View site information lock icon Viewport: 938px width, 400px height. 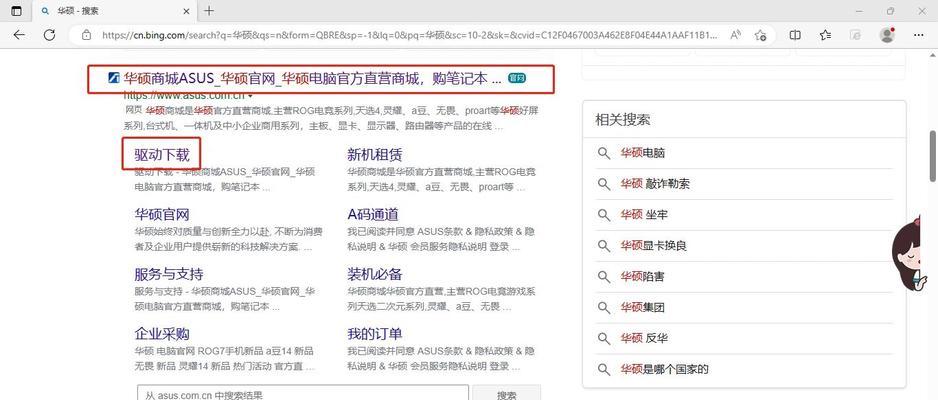click(x=87, y=35)
